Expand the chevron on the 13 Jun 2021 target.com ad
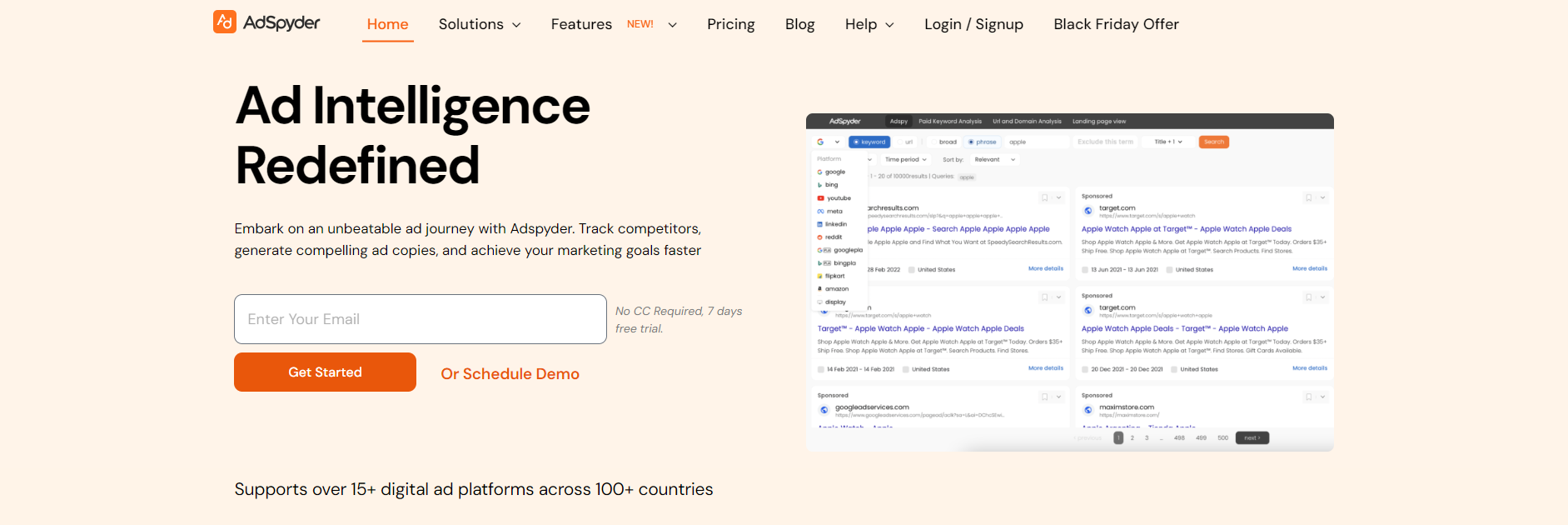1568x525 pixels. (x=1322, y=197)
